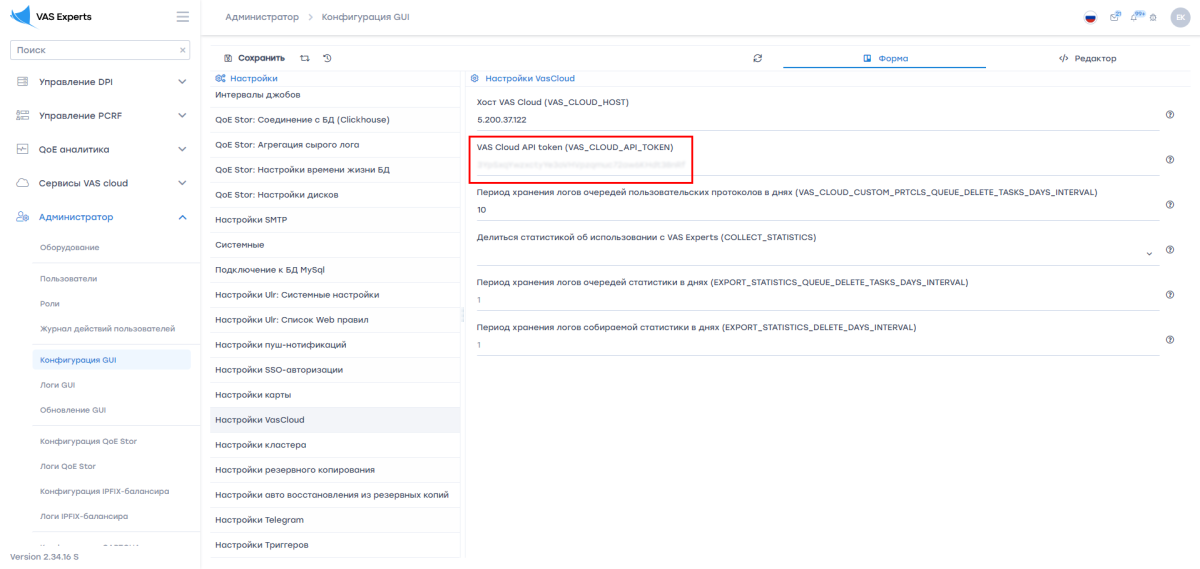The image size is (1200, 569).
Task: Click the refresh icon left of Форма
Action: [x=758, y=58]
